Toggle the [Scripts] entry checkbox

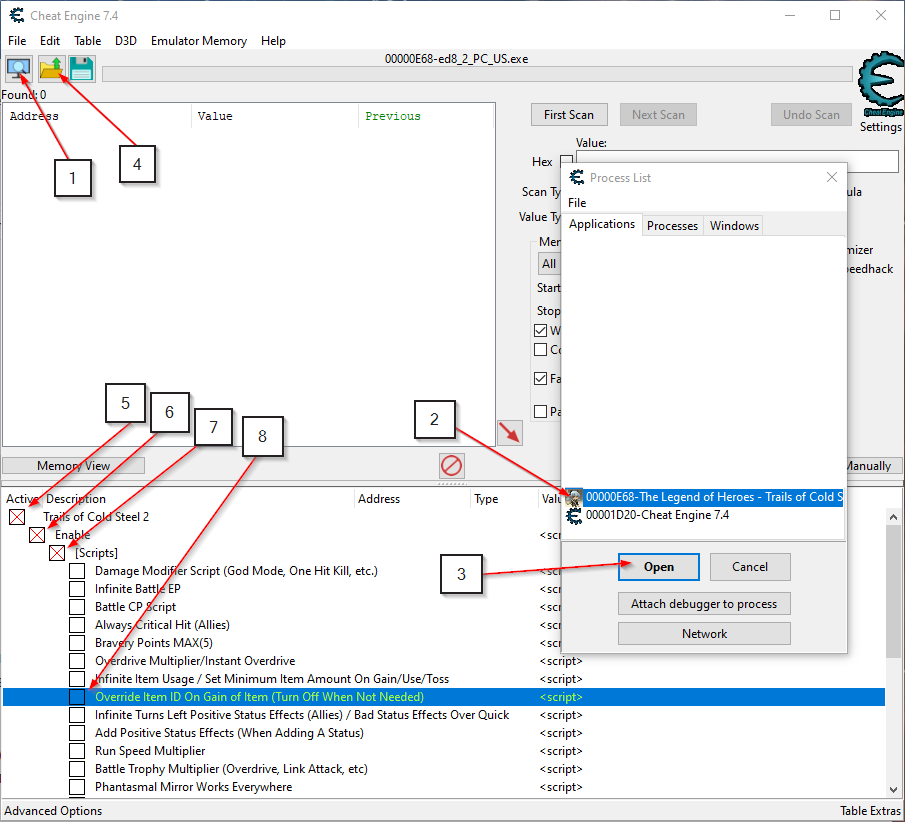coord(57,553)
